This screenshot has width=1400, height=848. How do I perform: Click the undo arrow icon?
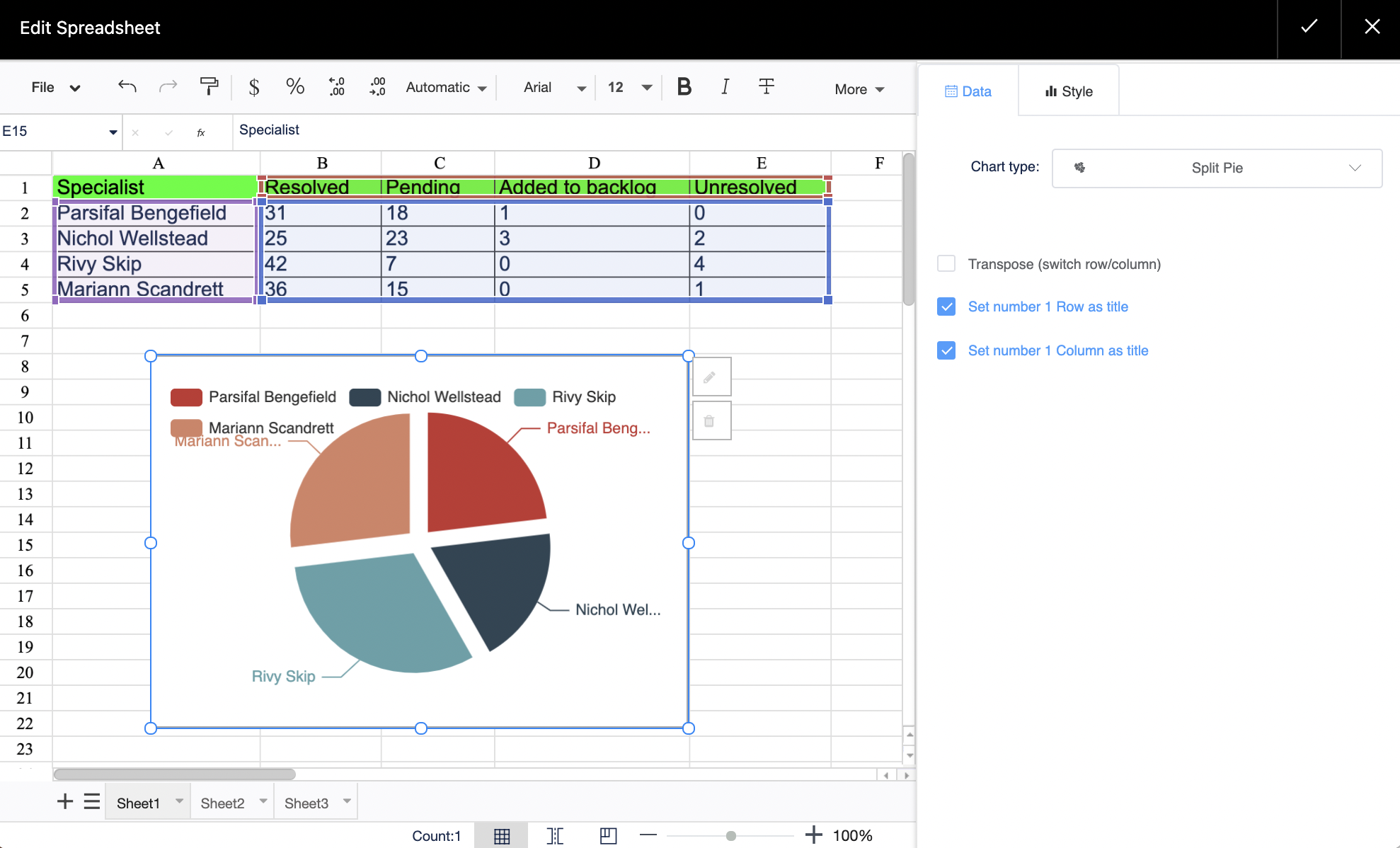click(127, 86)
